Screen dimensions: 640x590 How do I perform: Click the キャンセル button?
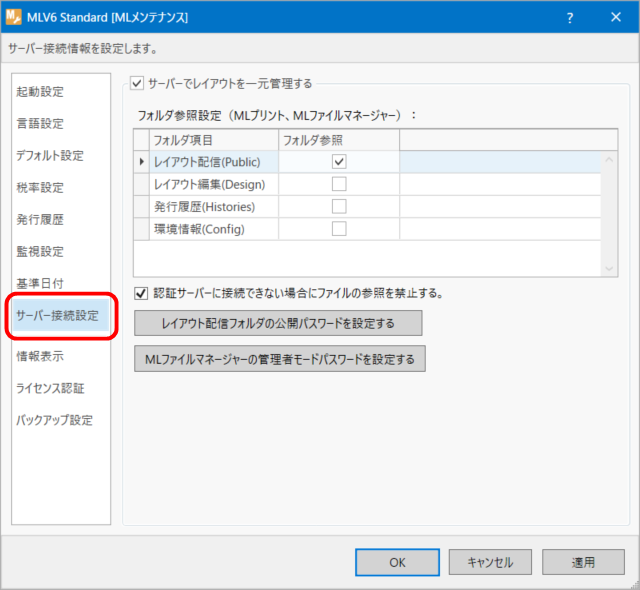490,562
